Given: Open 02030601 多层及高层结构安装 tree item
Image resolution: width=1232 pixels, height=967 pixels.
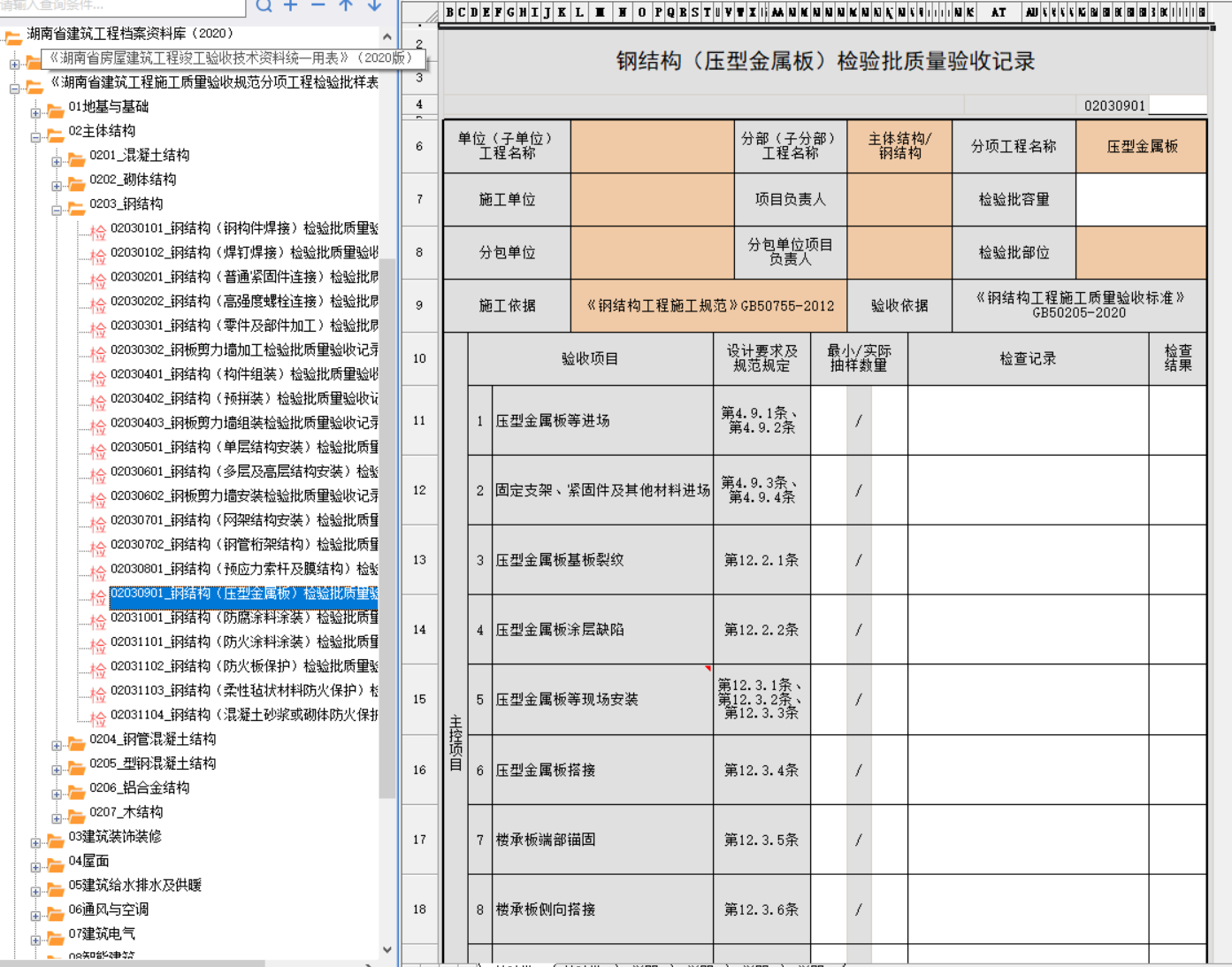Looking at the screenshot, I should point(244,472).
